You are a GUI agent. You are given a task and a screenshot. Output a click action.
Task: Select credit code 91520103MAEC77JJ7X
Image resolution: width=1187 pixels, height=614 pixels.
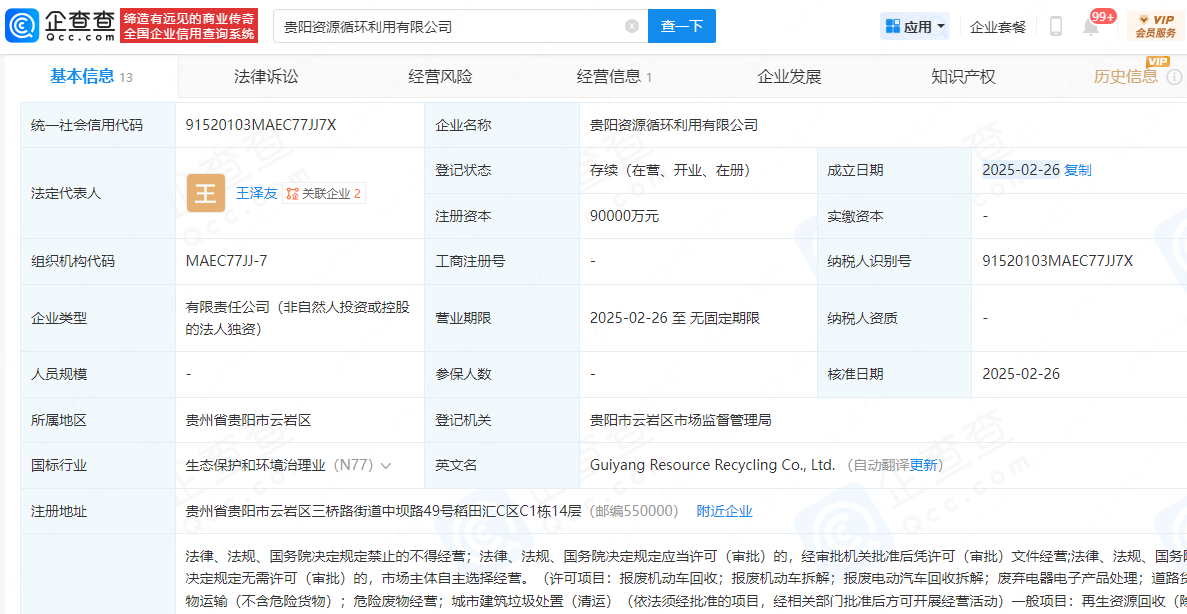260,125
